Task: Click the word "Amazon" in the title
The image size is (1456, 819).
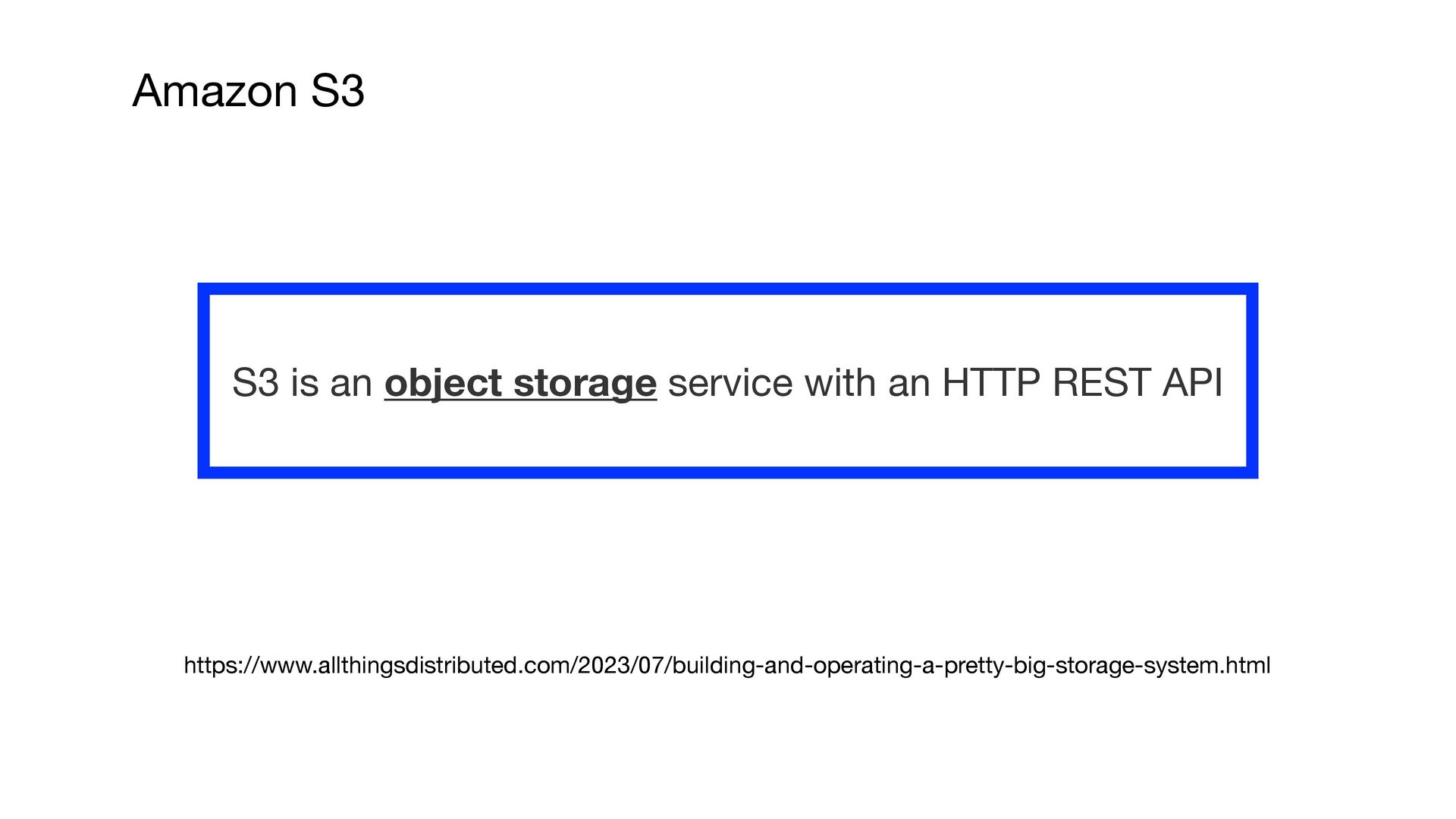Action: pyautogui.click(x=215, y=91)
